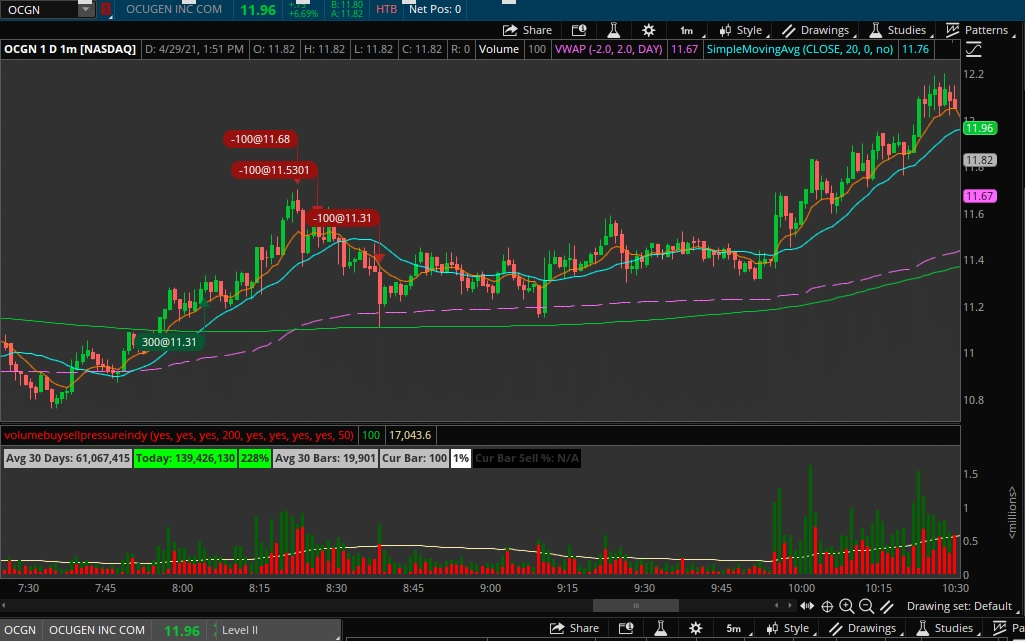Click the Today: 139,426,130 label
1025x641 pixels.
pos(185,458)
